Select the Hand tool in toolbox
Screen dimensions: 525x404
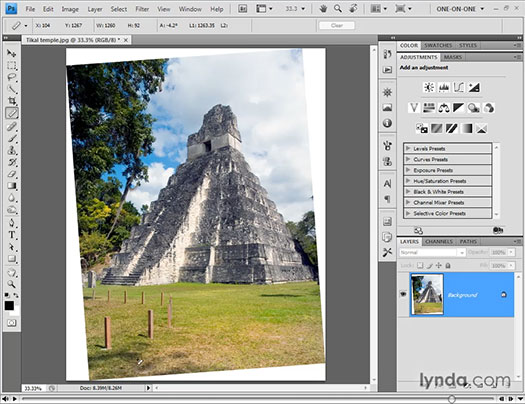coord(12,272)
